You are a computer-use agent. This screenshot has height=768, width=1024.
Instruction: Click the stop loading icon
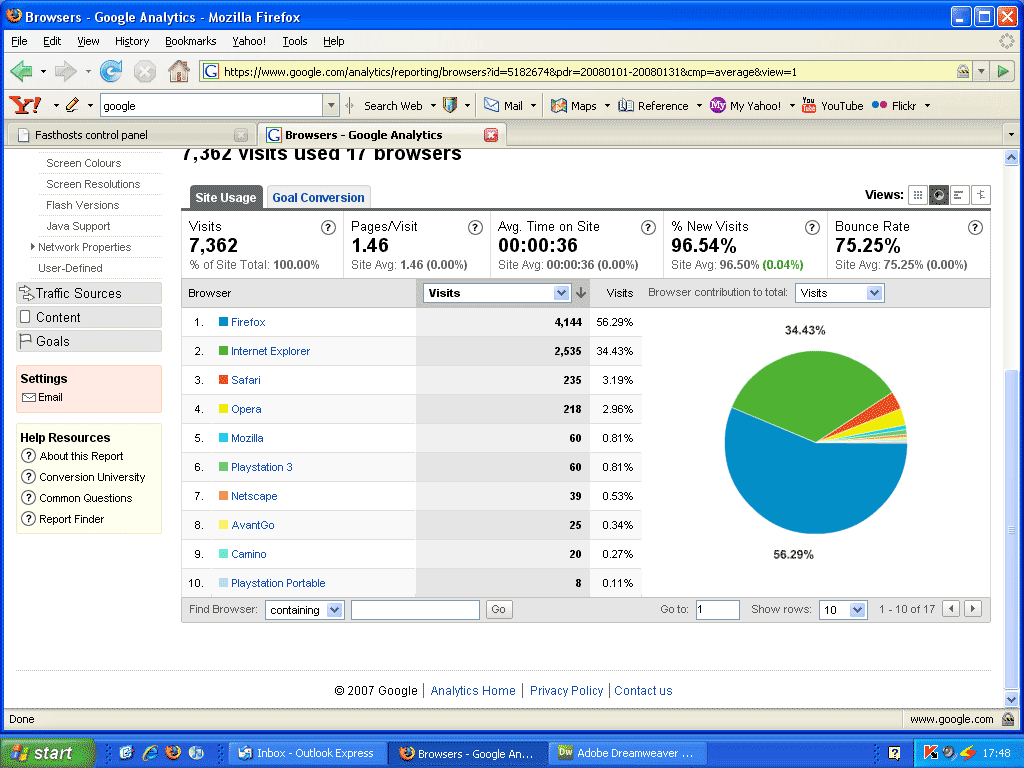click(x=144, y=71)
